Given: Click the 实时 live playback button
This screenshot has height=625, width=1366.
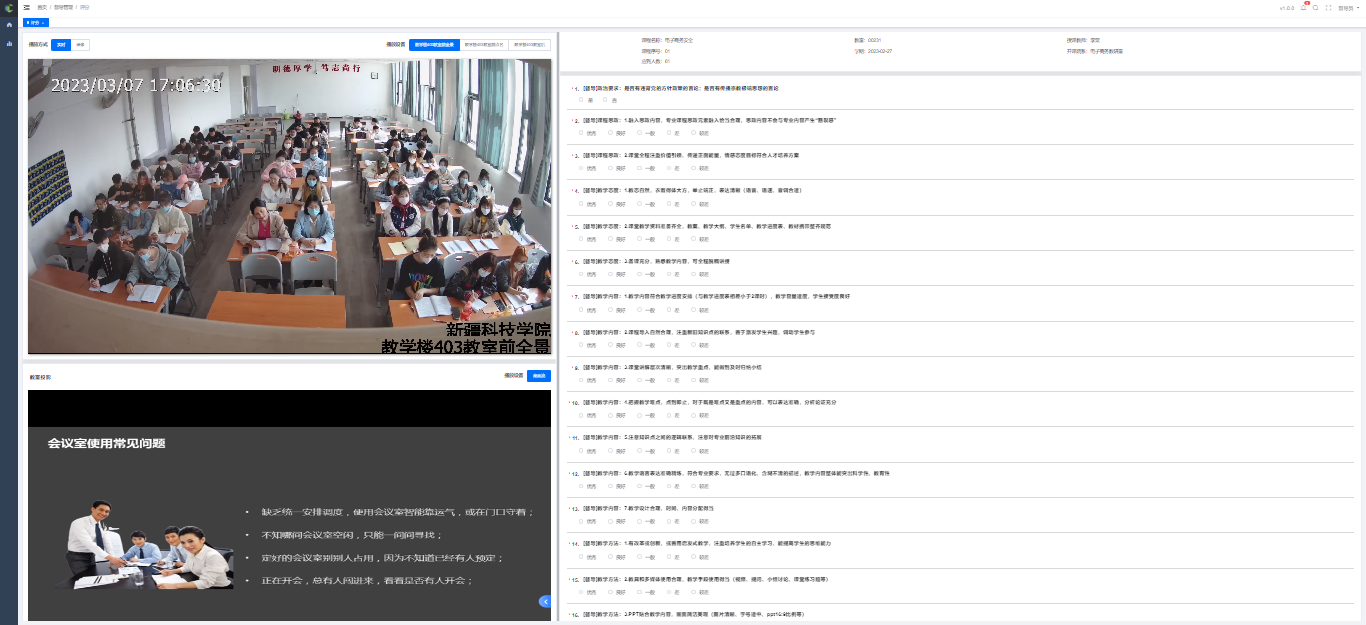Looking at the screenshot, I should [61, 45].
